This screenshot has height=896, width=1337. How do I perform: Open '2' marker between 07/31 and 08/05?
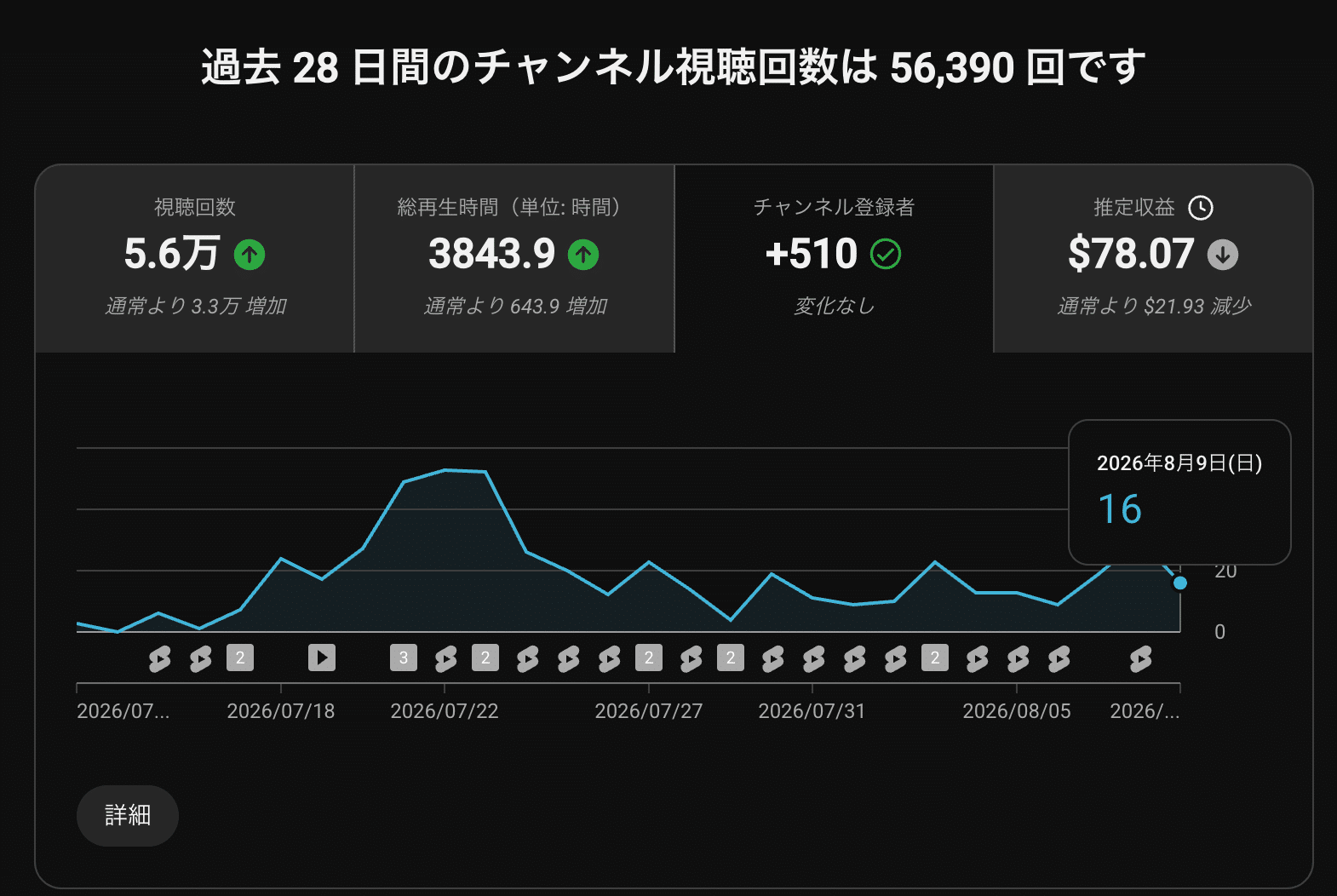pos(935,658)
